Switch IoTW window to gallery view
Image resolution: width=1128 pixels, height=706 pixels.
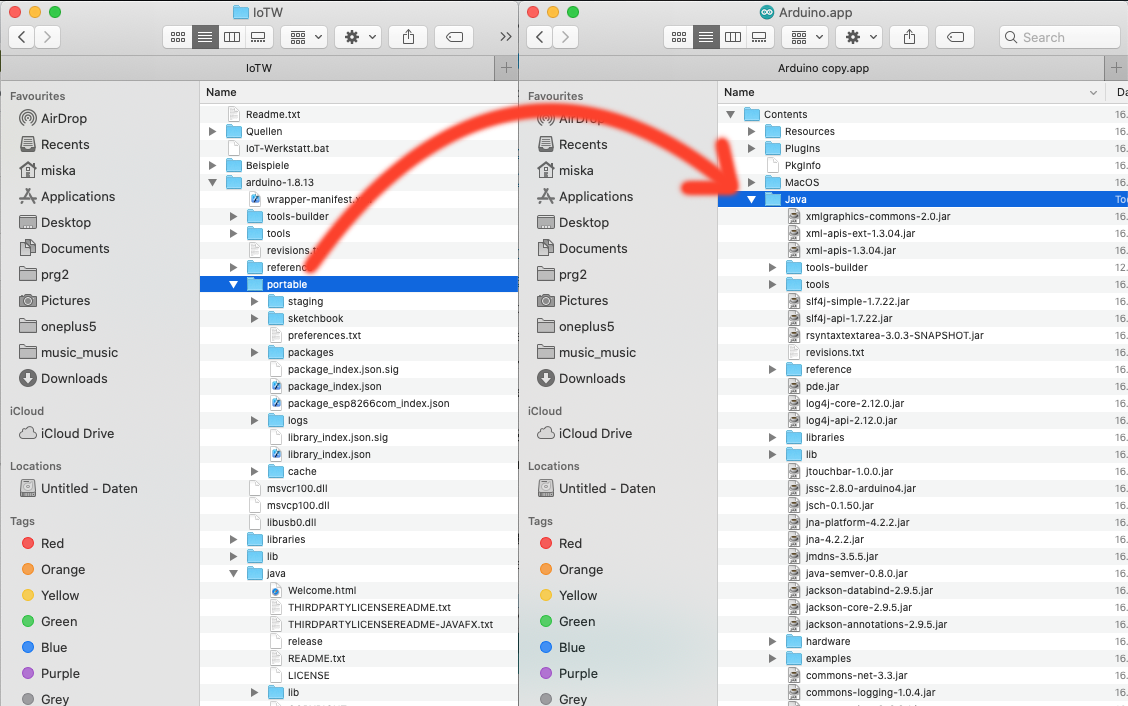[x=258, y=37]
